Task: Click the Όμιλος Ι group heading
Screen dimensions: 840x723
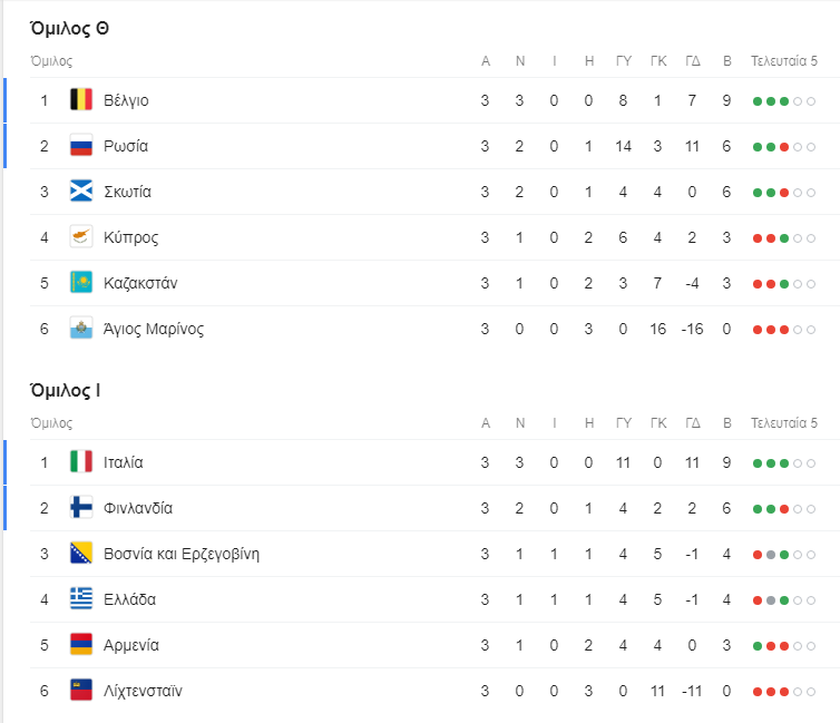Action: [x=65, y=390]
